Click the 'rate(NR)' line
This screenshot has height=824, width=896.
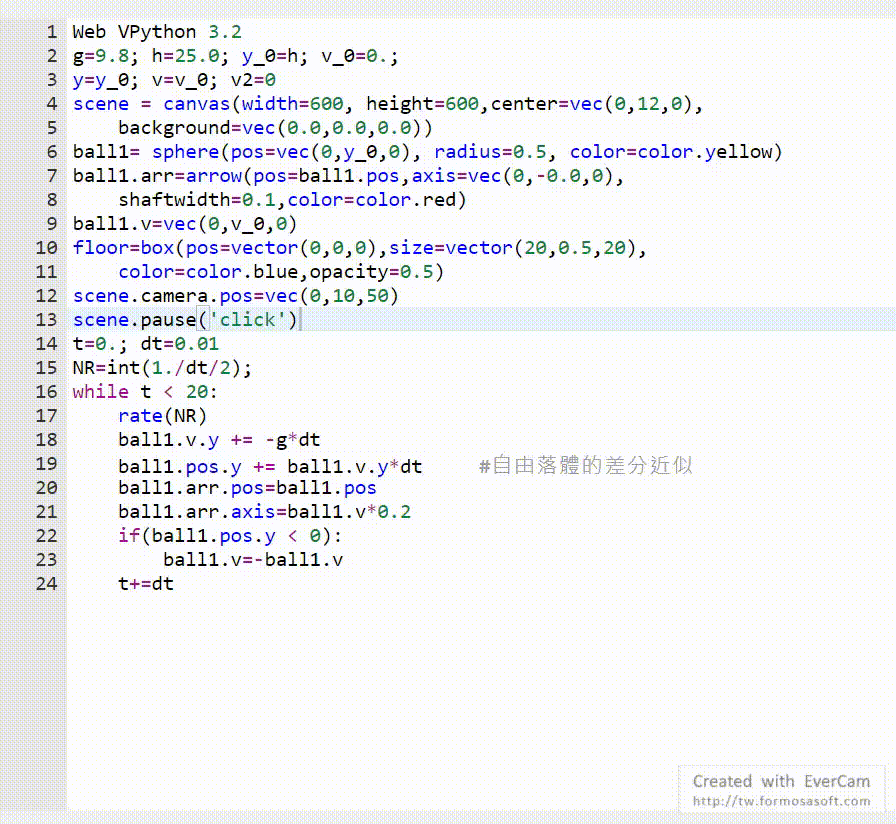[162, 416]
